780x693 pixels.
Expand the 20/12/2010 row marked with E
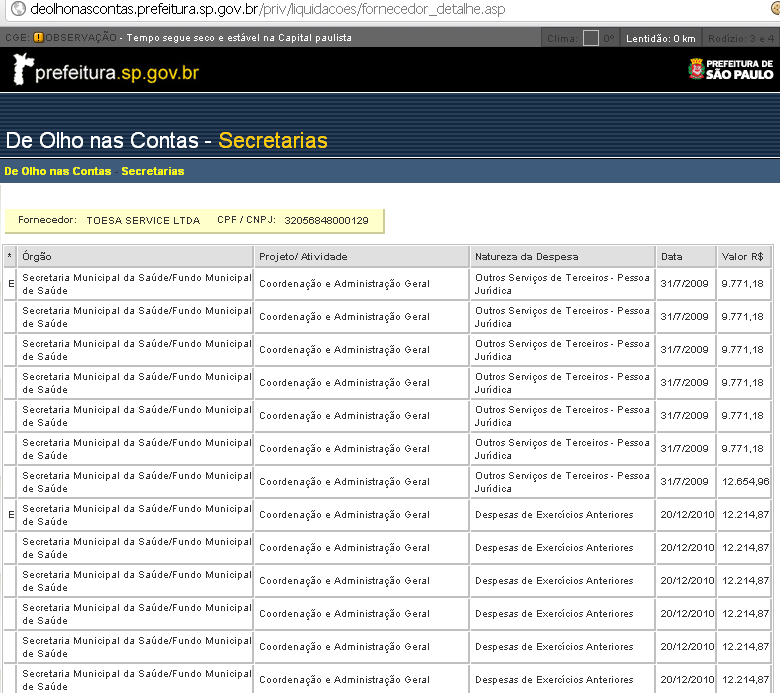10,515
